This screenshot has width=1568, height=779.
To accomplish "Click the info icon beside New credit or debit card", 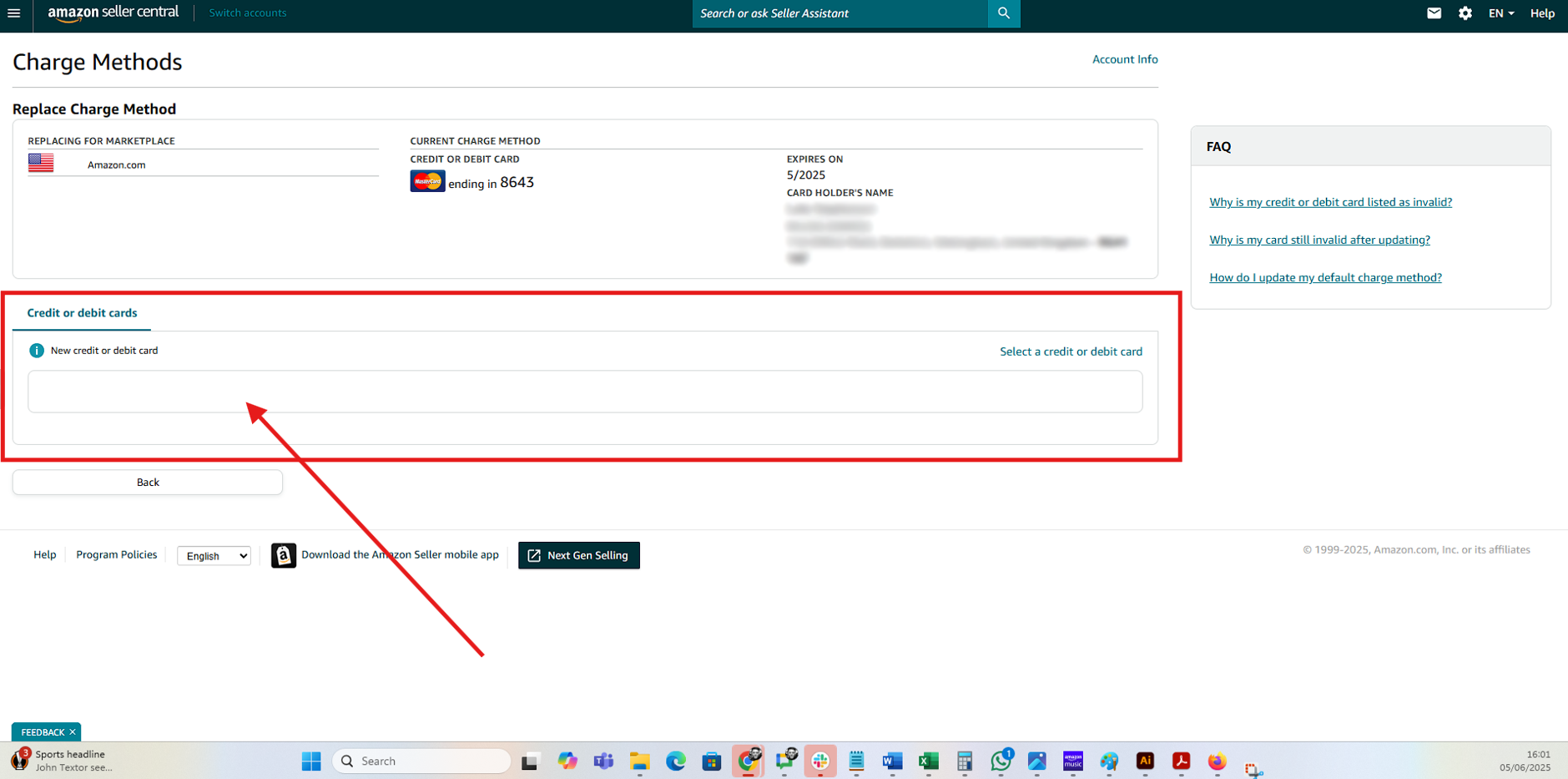I will coord(37,351).
